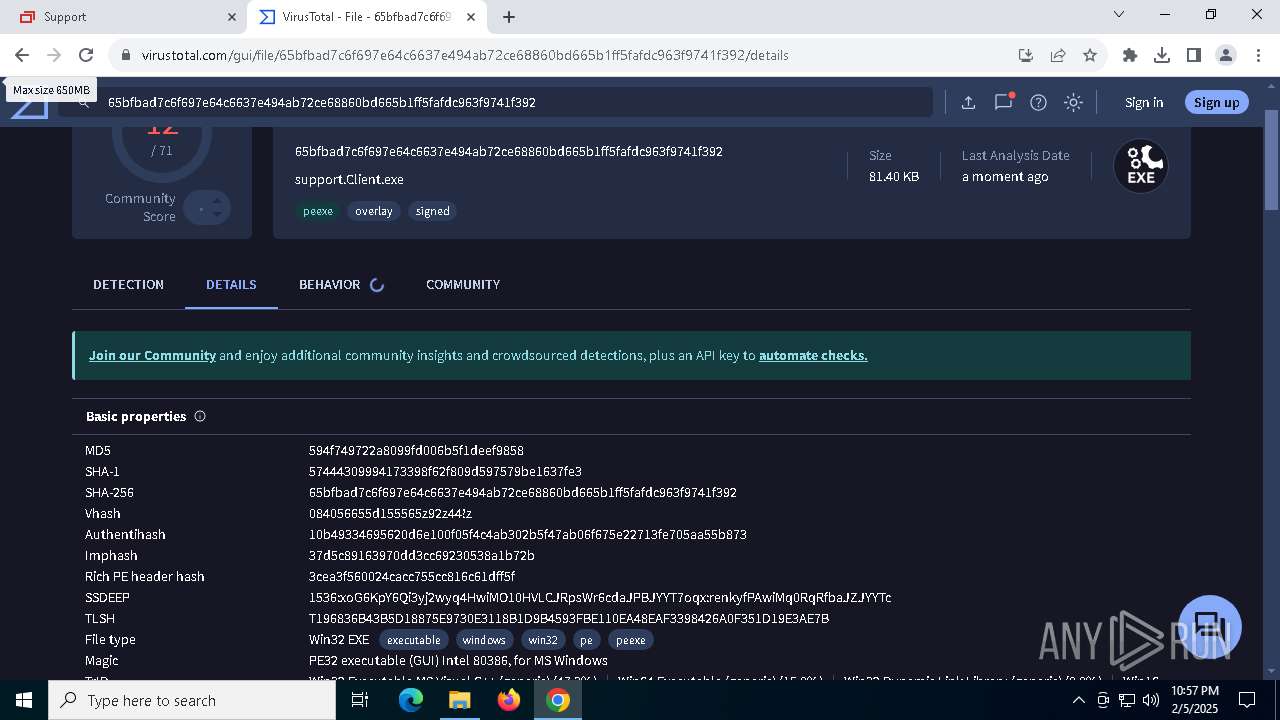Click the MD5 hash value
The width and height of the screenshot is (1280, 720).
pyautogui.click(x=416, y=451)
